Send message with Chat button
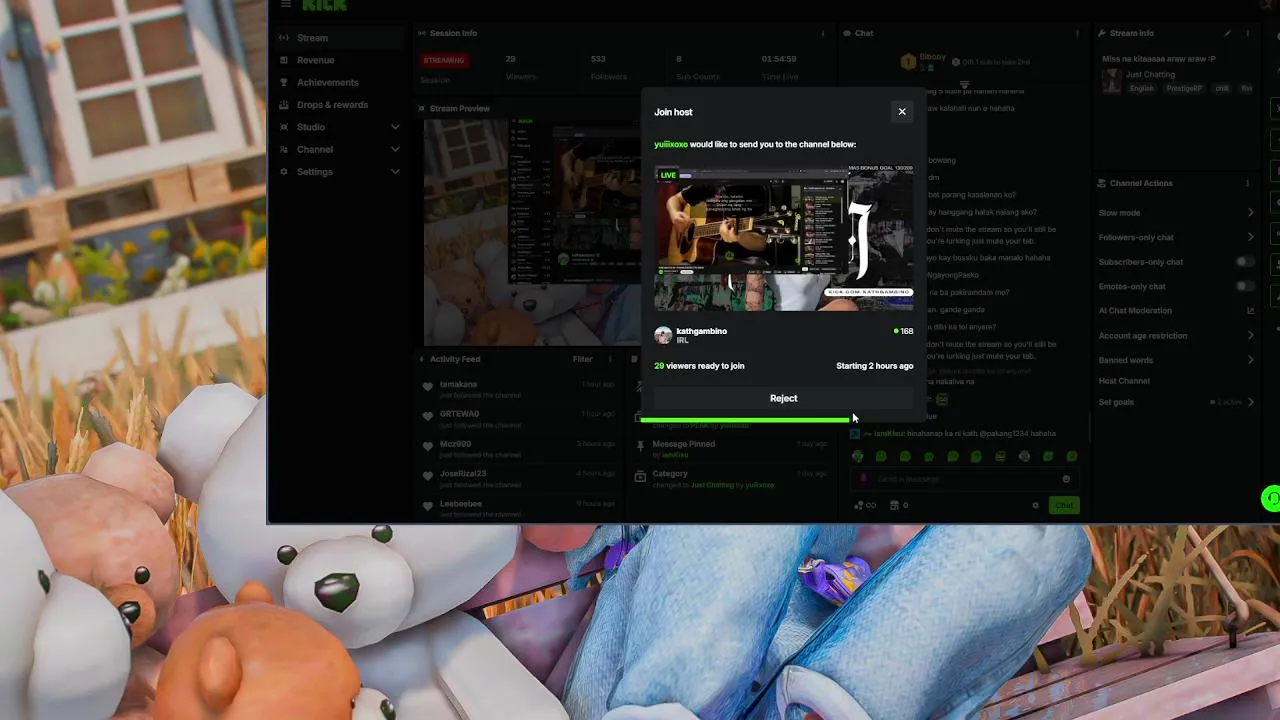The width and height of the screenshot is (1280, 720). point(1064,505)
